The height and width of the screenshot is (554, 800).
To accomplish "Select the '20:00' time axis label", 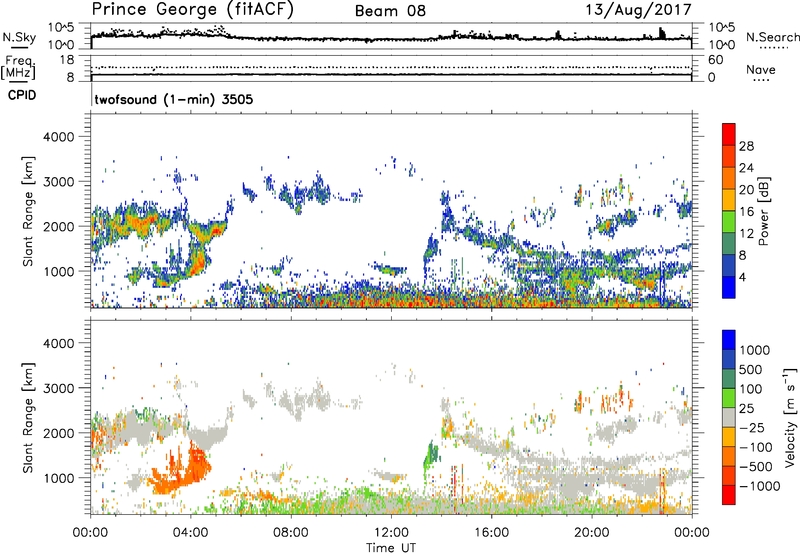I will (591, 533).
